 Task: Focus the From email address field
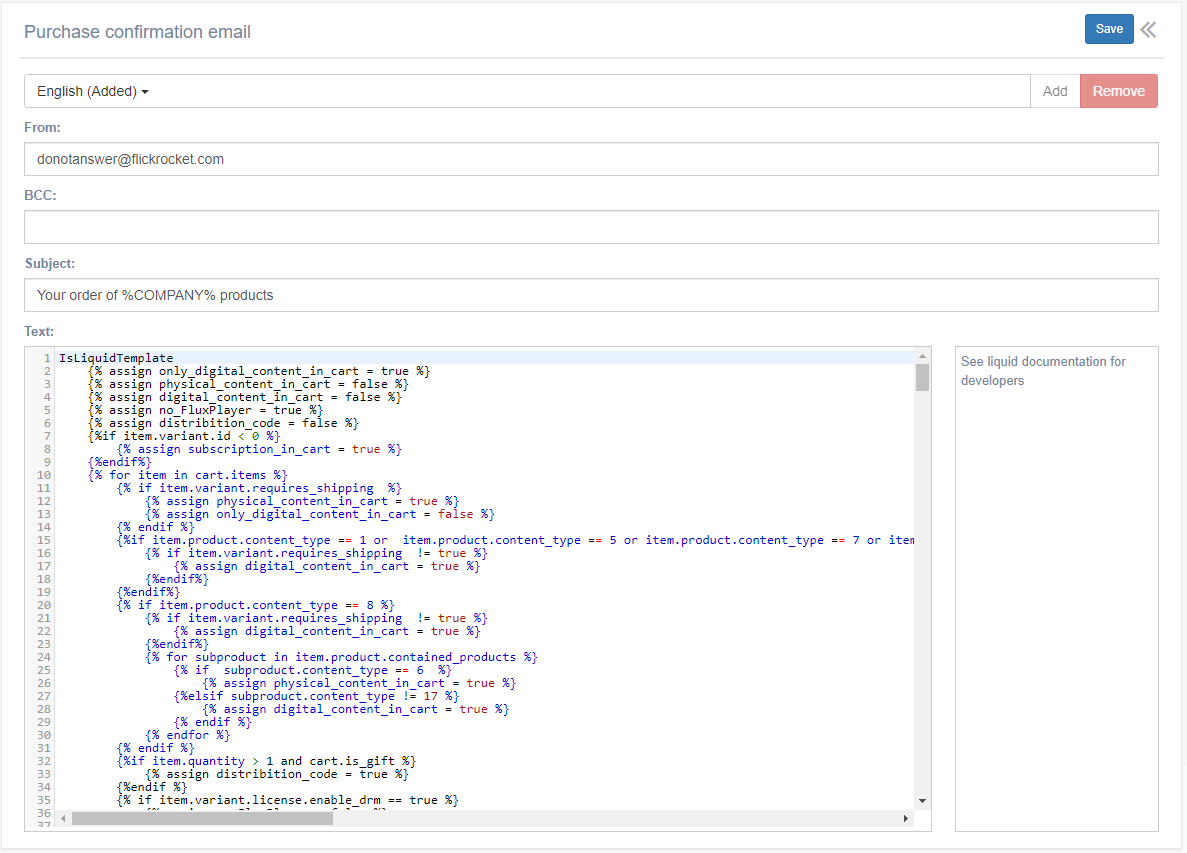[591, 159]
